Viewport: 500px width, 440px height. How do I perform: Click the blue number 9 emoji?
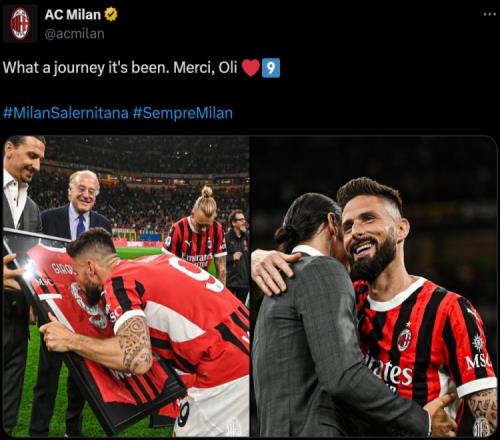point(271,68)
